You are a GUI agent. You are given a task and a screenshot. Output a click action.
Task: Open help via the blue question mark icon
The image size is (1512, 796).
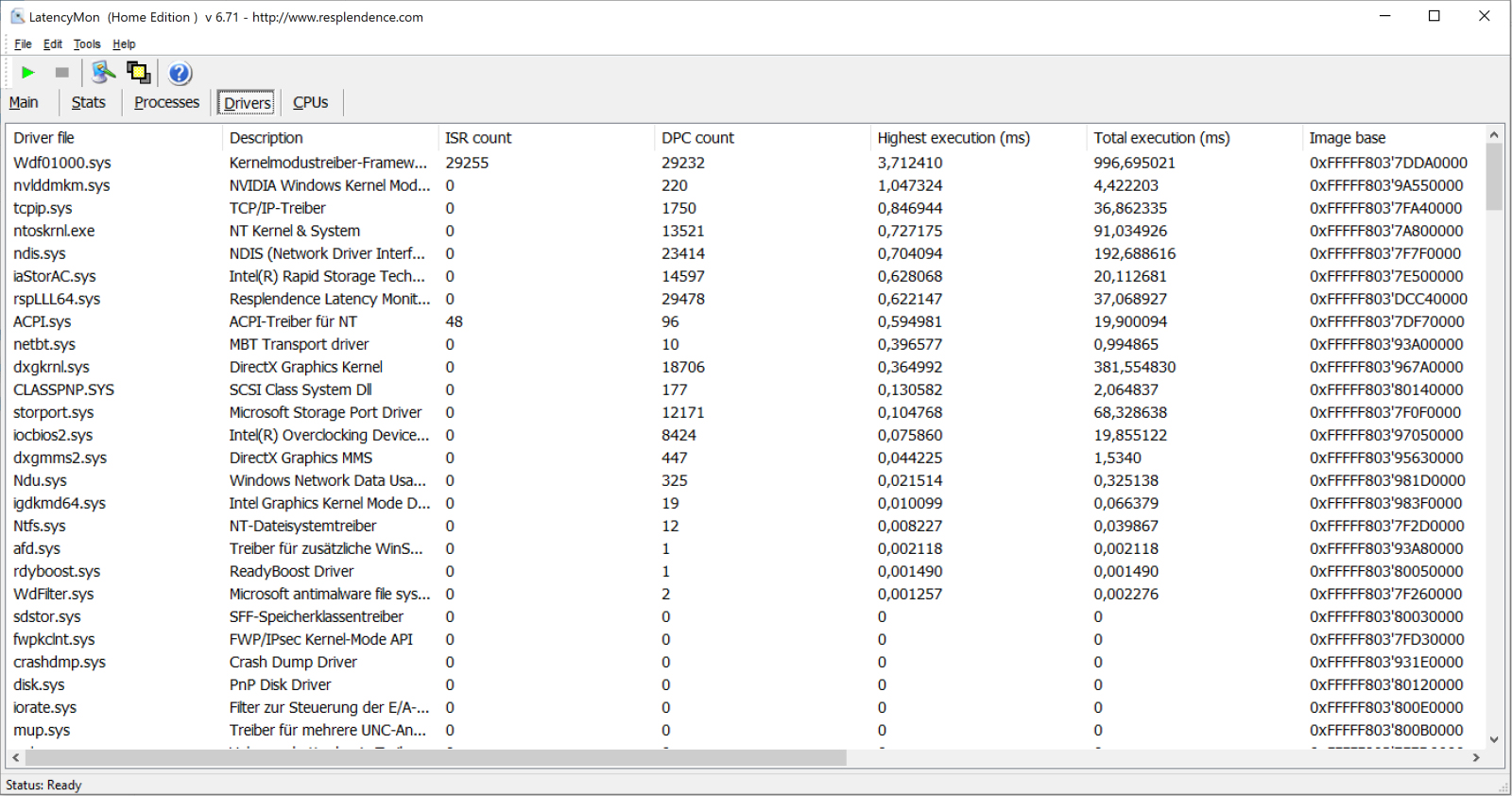tap(180, 73)
